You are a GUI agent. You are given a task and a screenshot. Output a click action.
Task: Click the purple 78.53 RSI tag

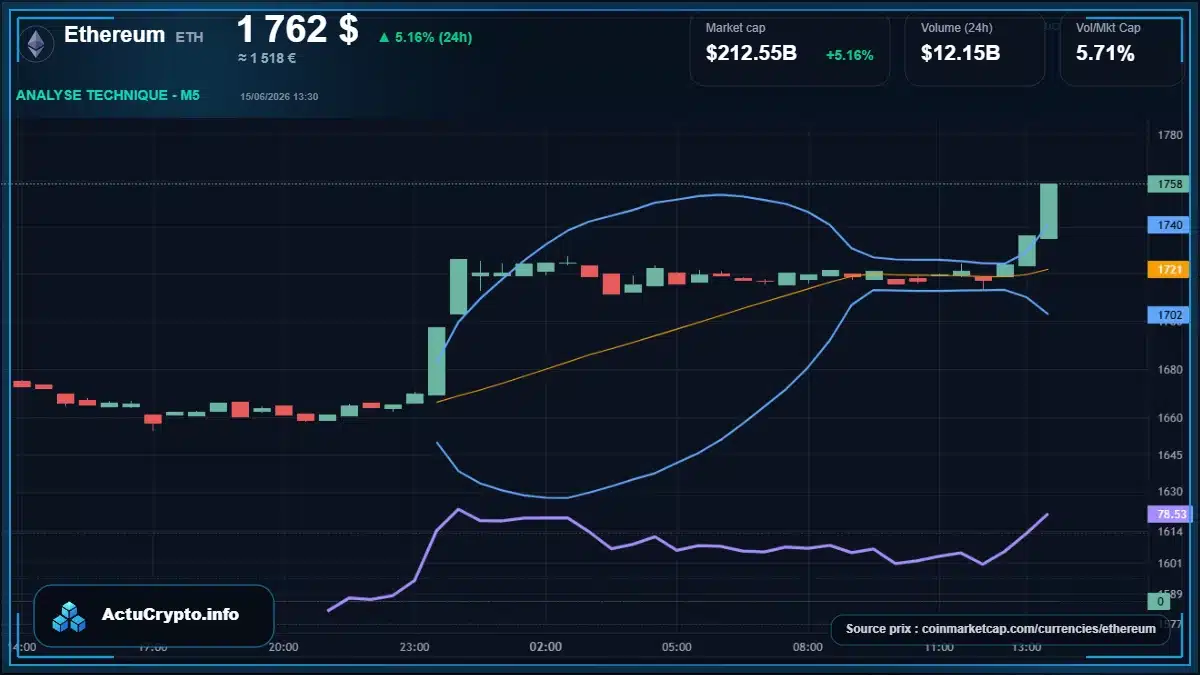(1170, 514)
